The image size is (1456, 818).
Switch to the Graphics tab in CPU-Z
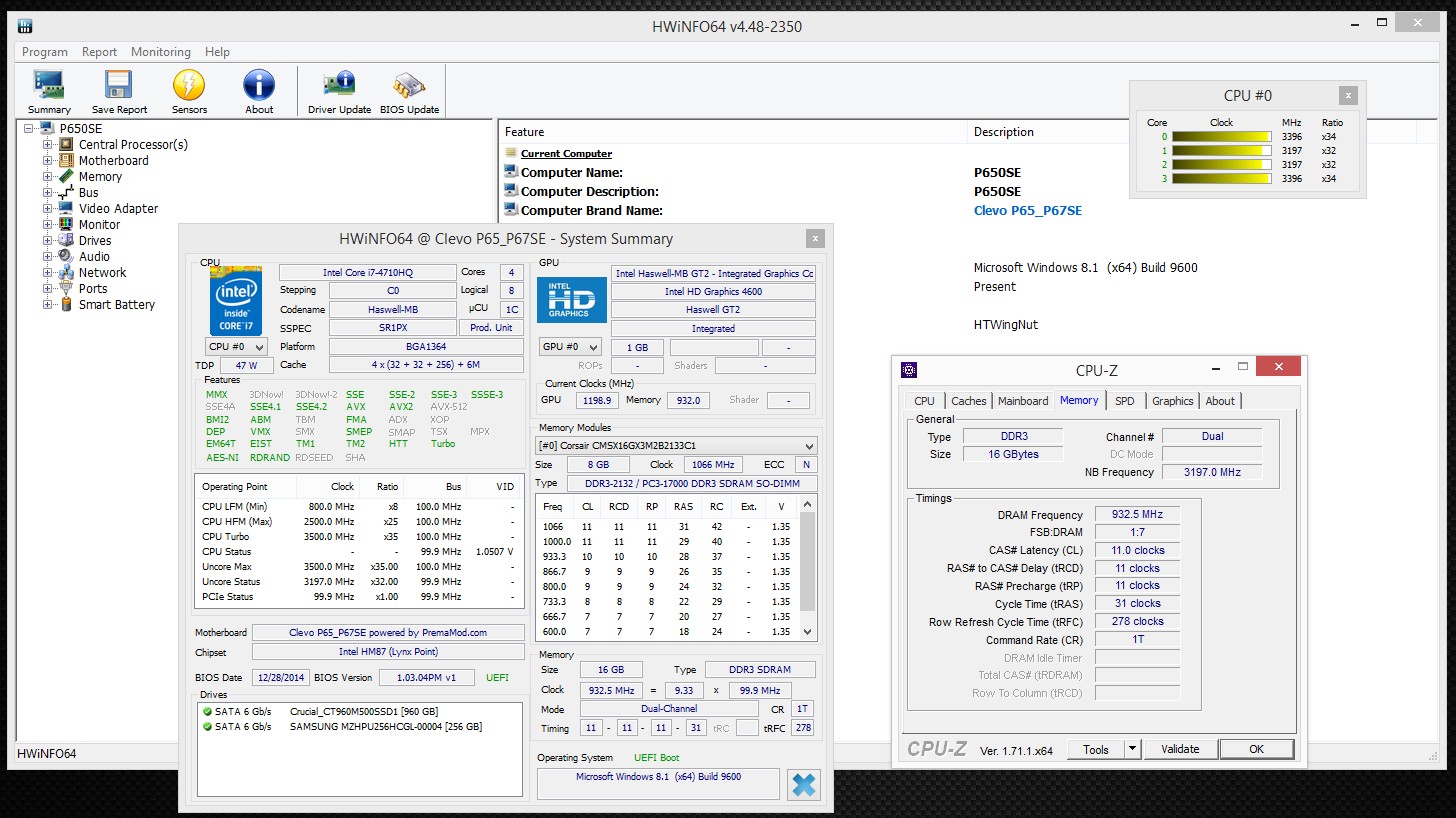1172,401
